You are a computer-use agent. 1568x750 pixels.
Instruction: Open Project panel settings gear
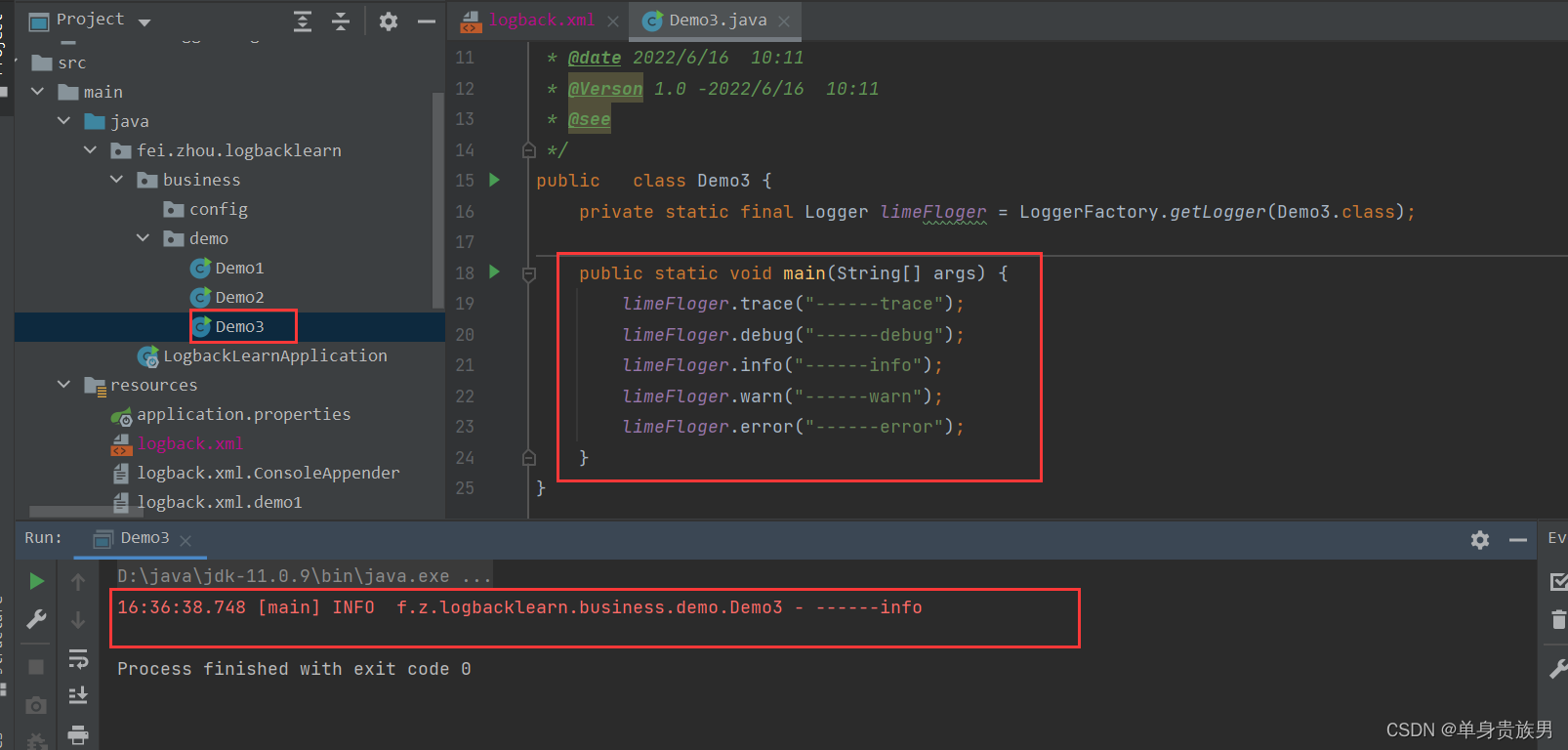[x=389, y=21]
